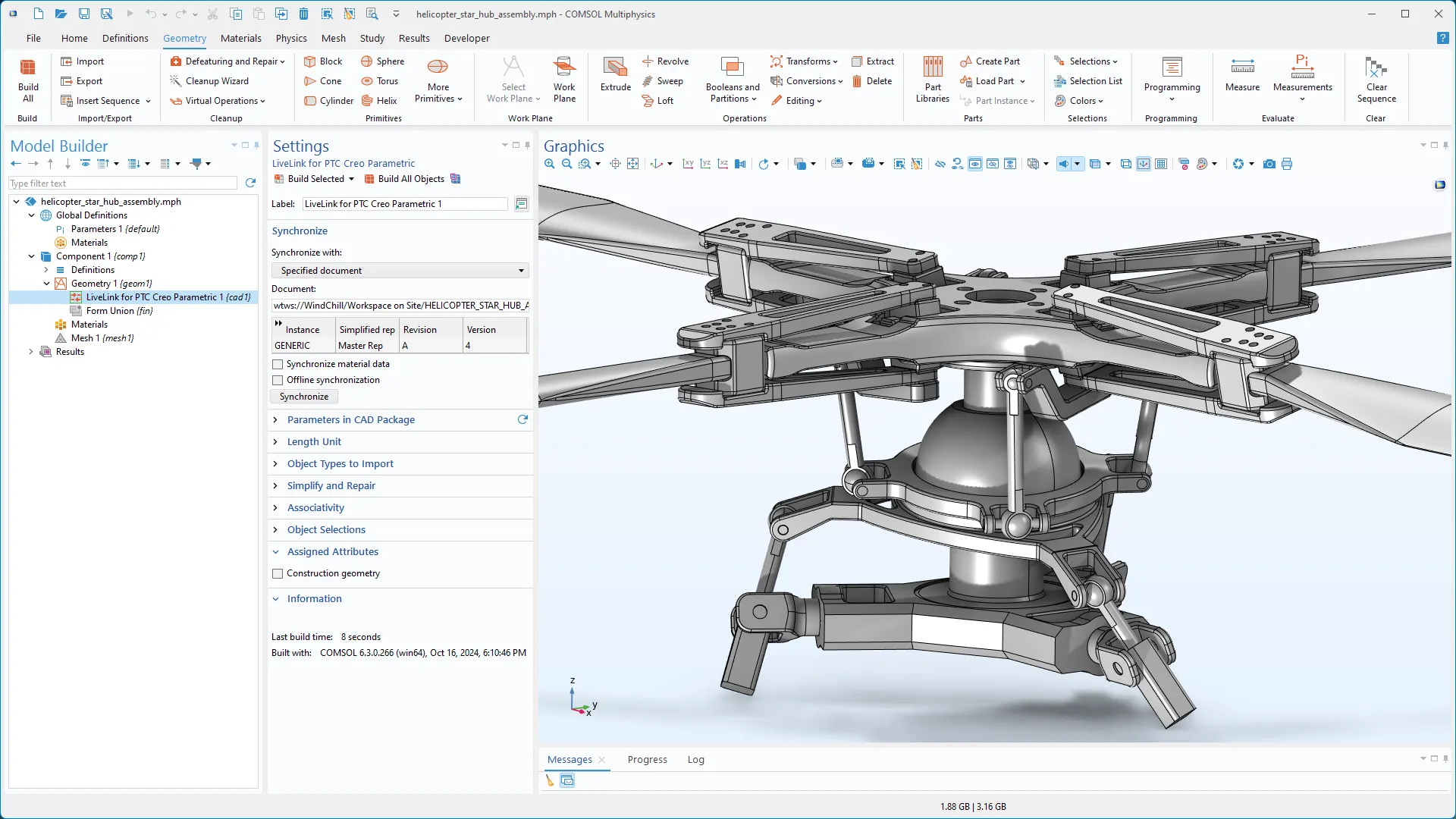Click Build All Objects button
The width and height of the screenshot is (1456, 819).
(x=404, y=179)
